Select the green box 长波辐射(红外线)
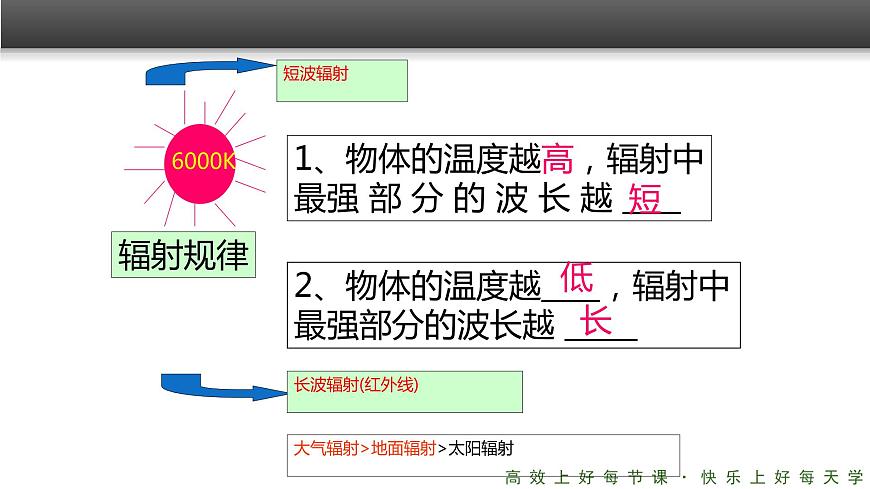Viewport: 870px width, 489px height. pos(404,392)
